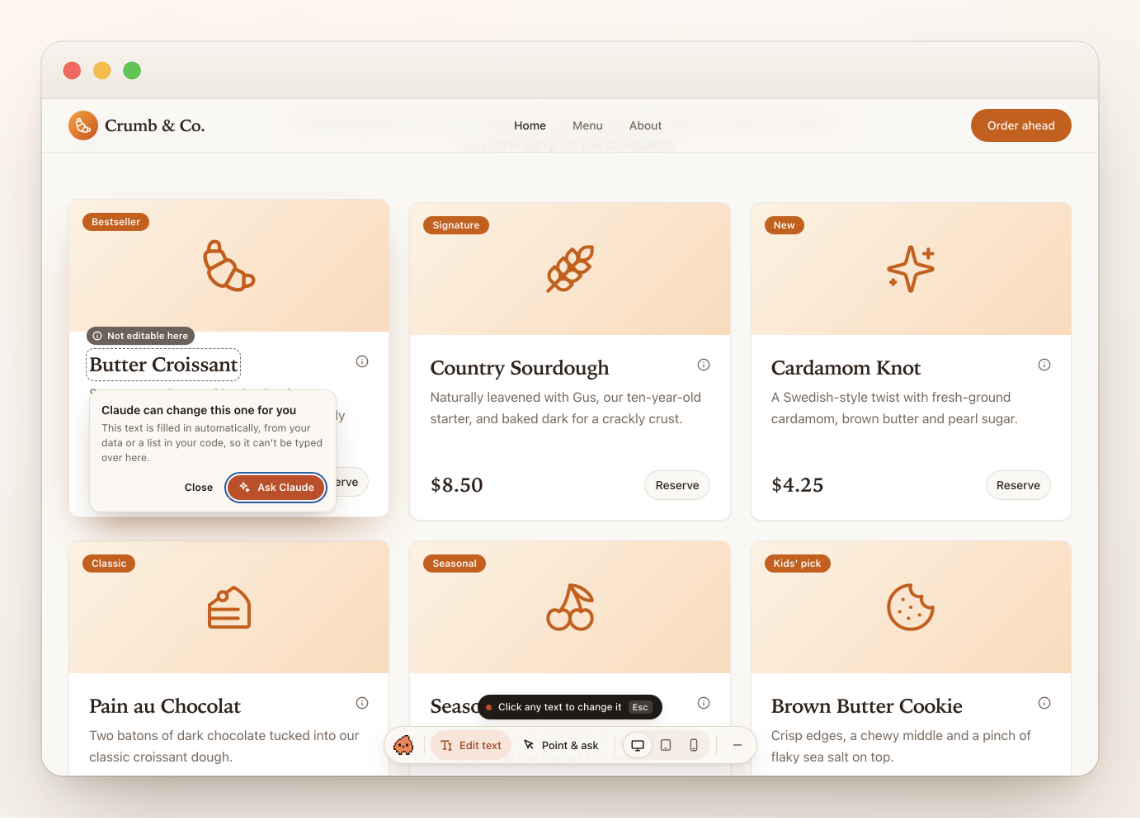Open info icon beside Butter Croissant
Viewport: 1140px width, 818px height.
362,361
